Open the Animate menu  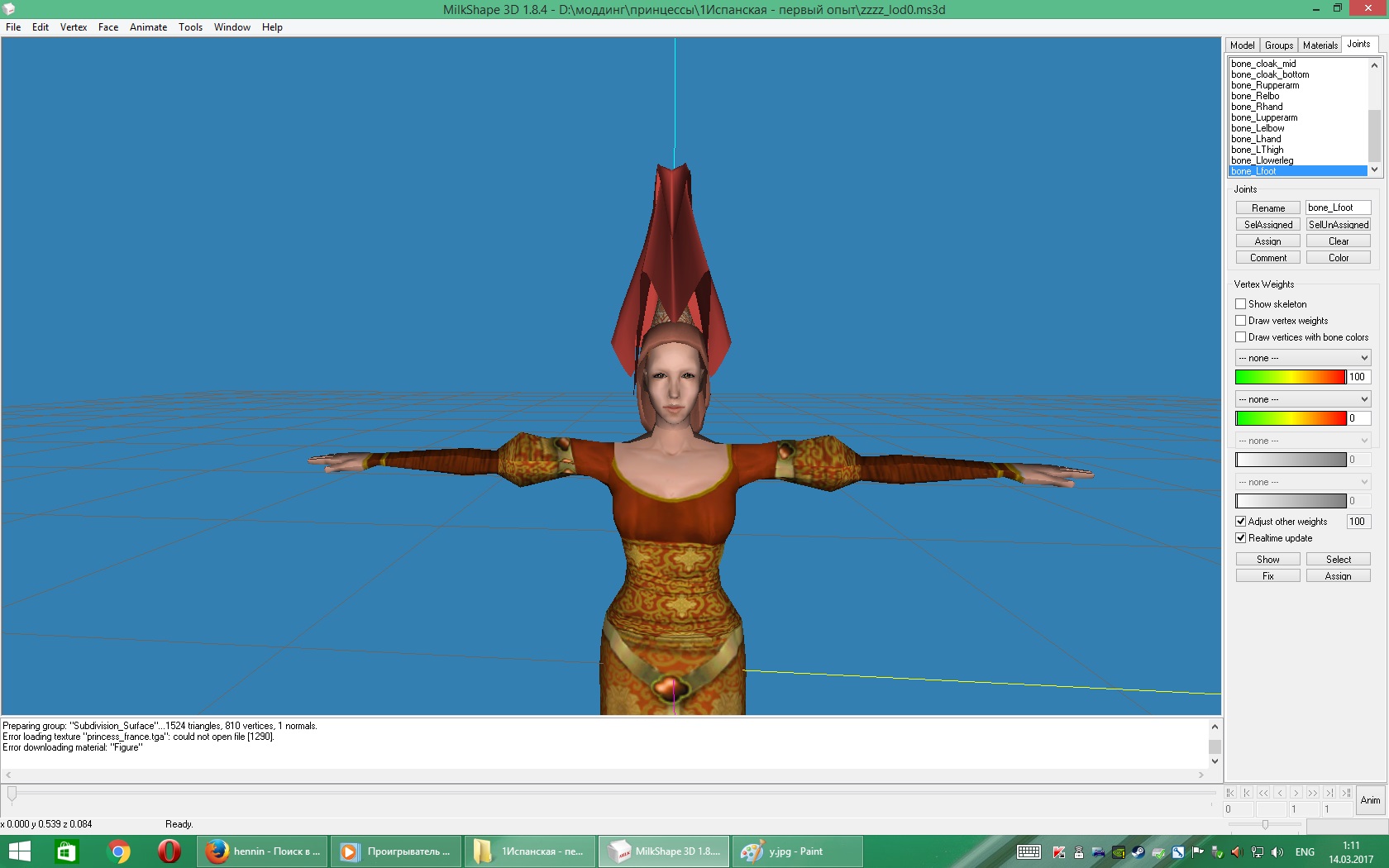[x=149, y=27]
